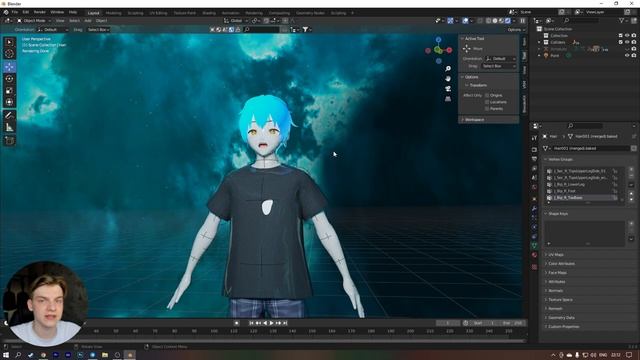Hide Collection with its eye icon
The height and width of the screenshot is (360, 640).
point(627,36)
